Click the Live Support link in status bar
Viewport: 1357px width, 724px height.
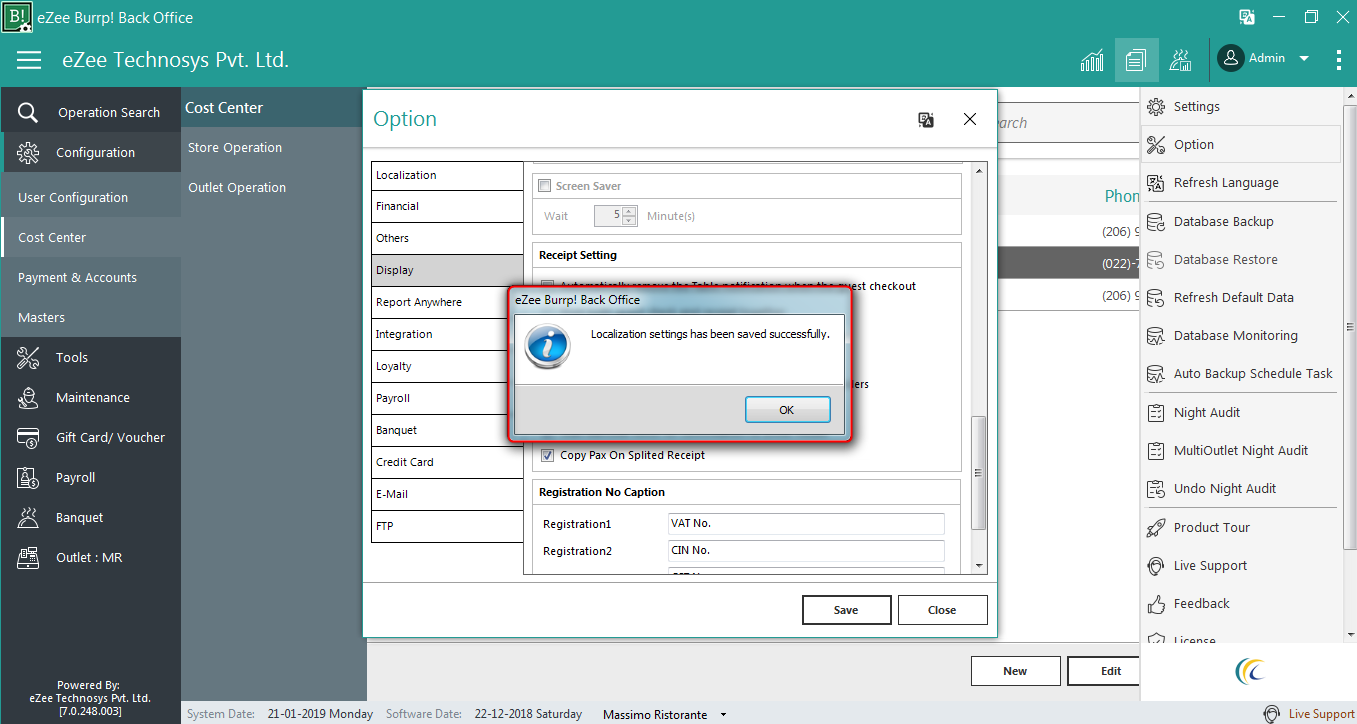(1321, 714)
